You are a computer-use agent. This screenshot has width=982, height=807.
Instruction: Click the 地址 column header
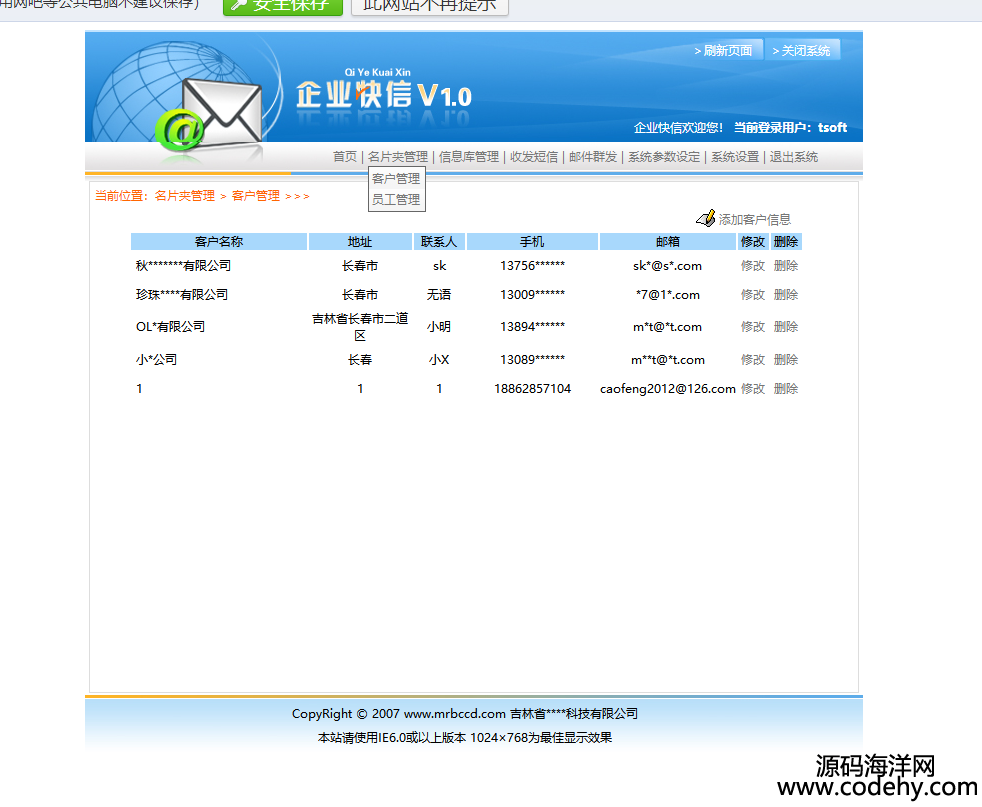[360, 242]
